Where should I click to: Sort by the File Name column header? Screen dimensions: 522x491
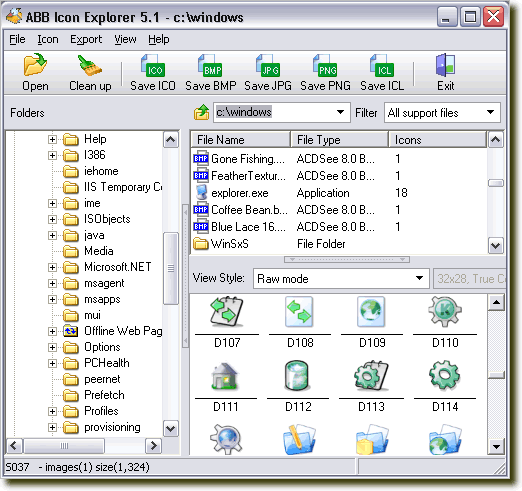point(240,140)
